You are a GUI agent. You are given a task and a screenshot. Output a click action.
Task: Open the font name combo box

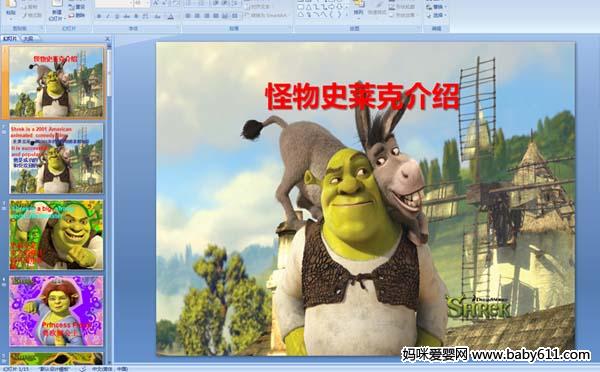(114, 3)
